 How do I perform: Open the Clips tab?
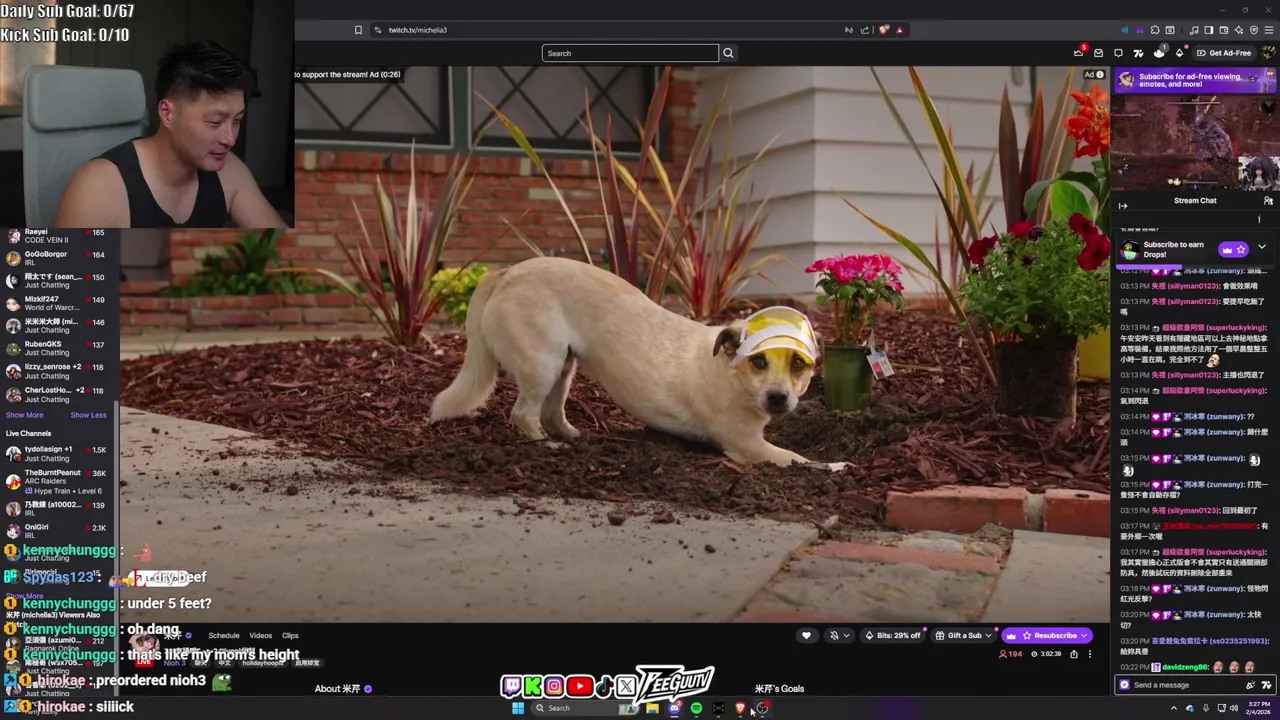coord(290,636)
